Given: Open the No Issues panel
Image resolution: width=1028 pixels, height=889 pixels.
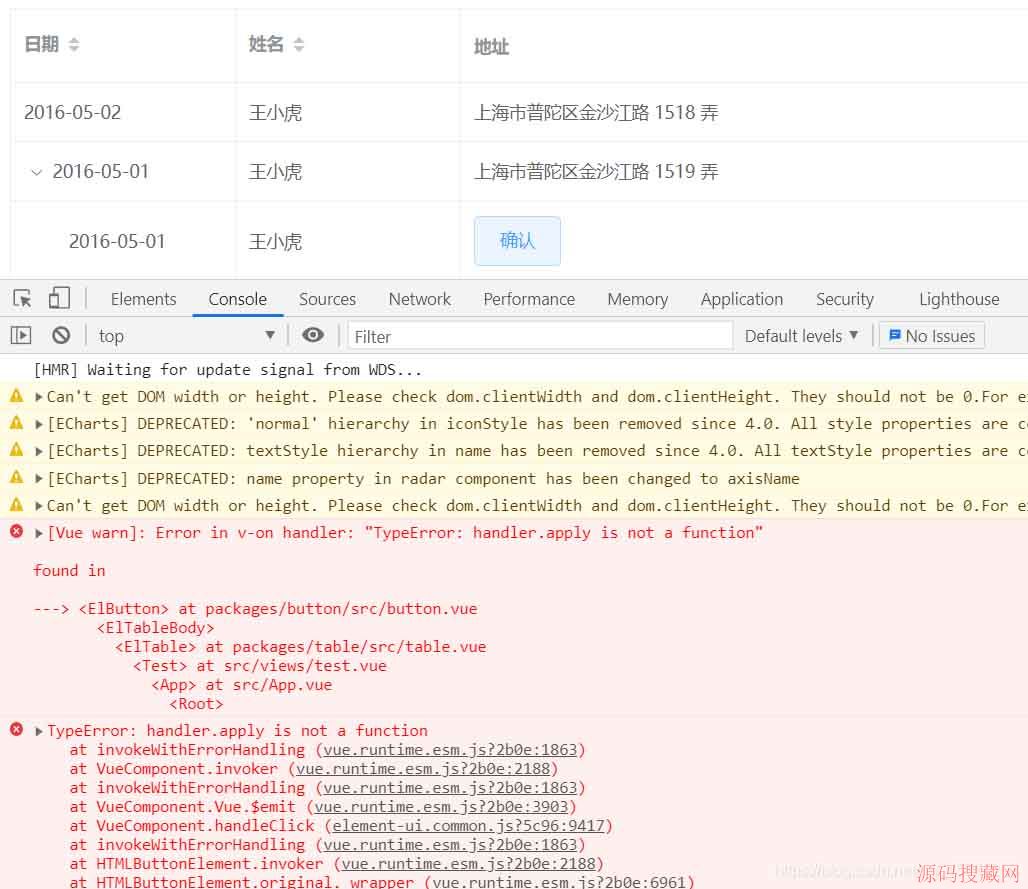Looking at the screenshot, I should point(931,335).
